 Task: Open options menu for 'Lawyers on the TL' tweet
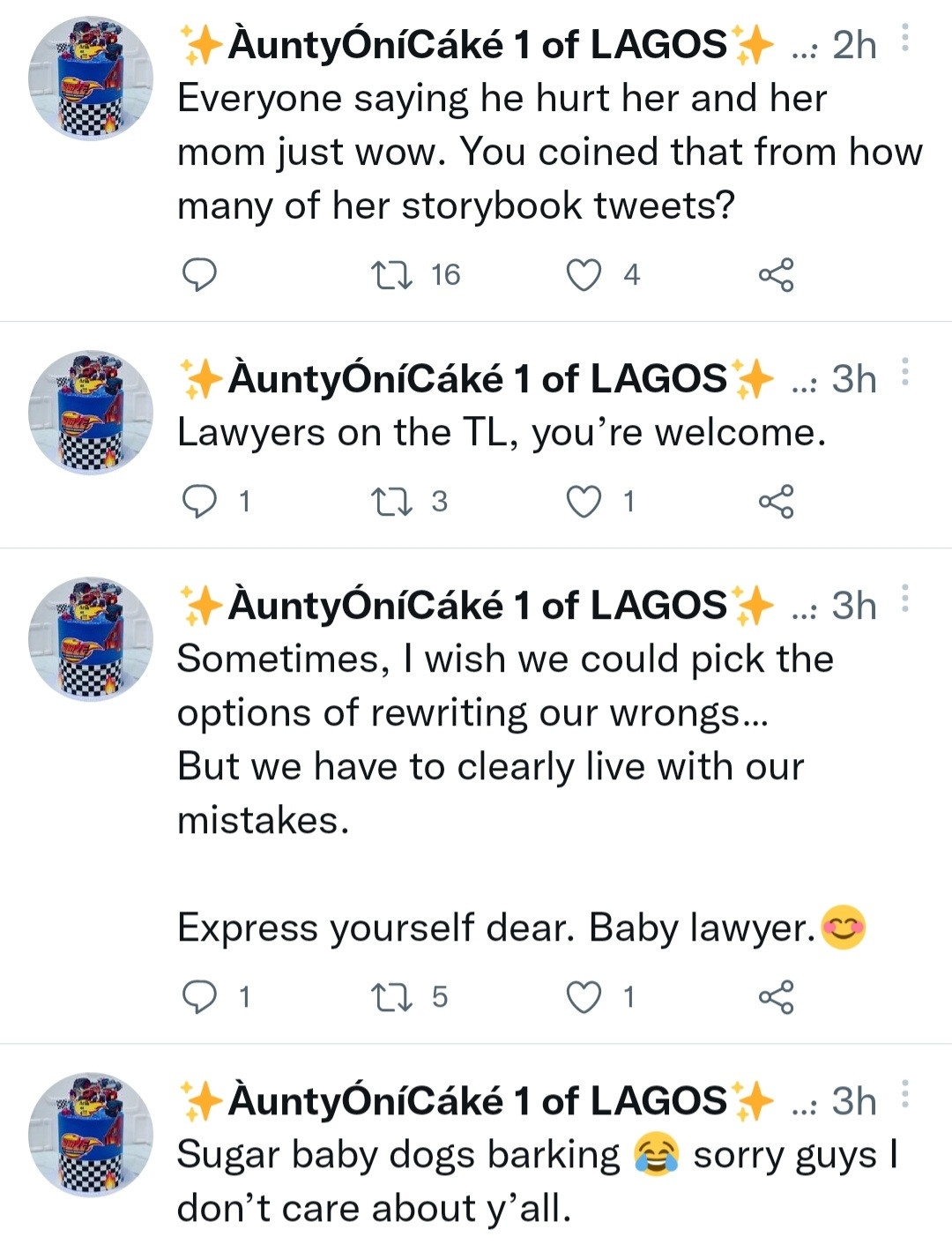click(904, 373)
